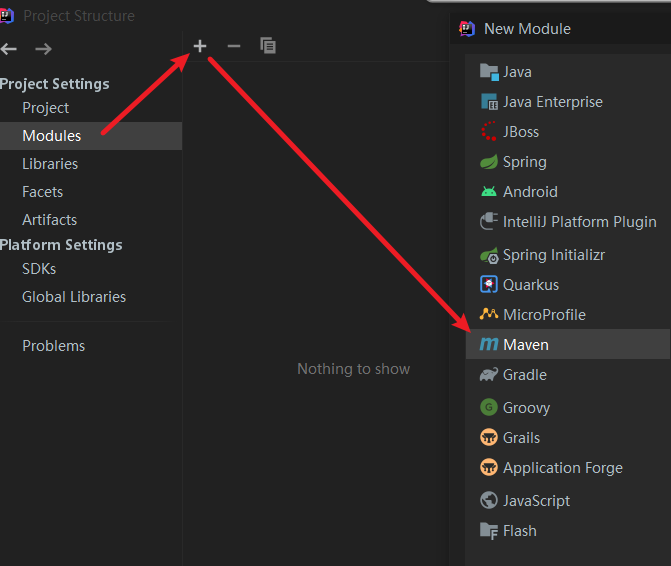Click the plus icon to add module

pyautogui.click(x=200, y=46)
